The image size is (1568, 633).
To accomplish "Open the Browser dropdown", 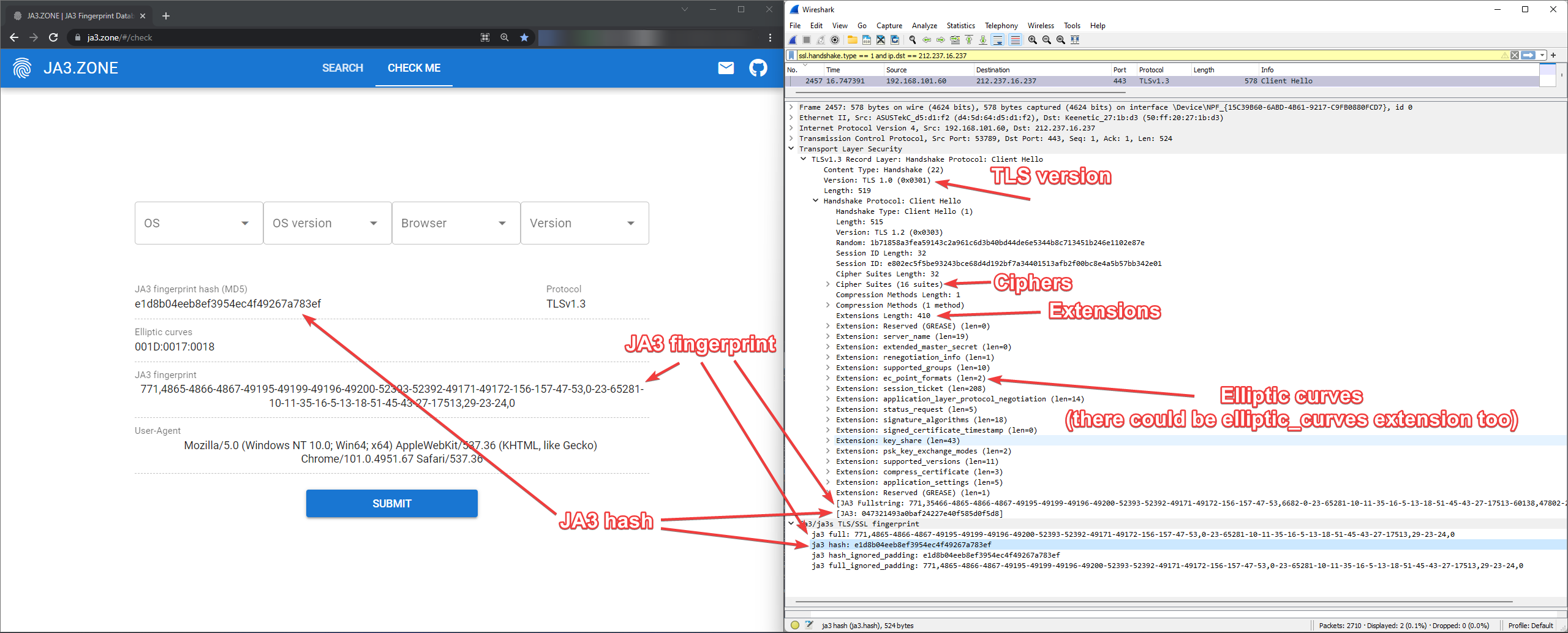I will 456,223.
